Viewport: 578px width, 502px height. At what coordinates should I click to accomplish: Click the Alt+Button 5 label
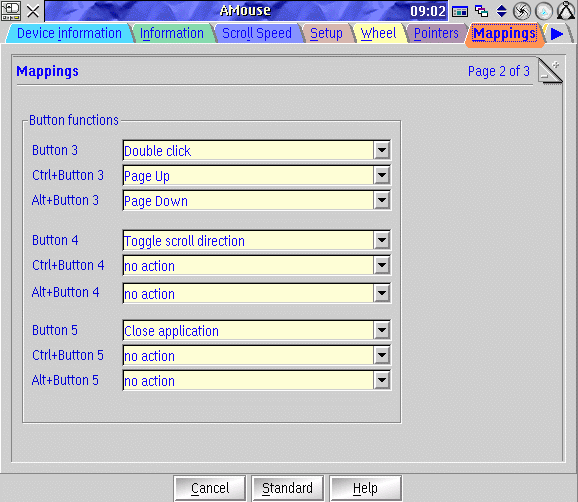click(x=65, y=380)
